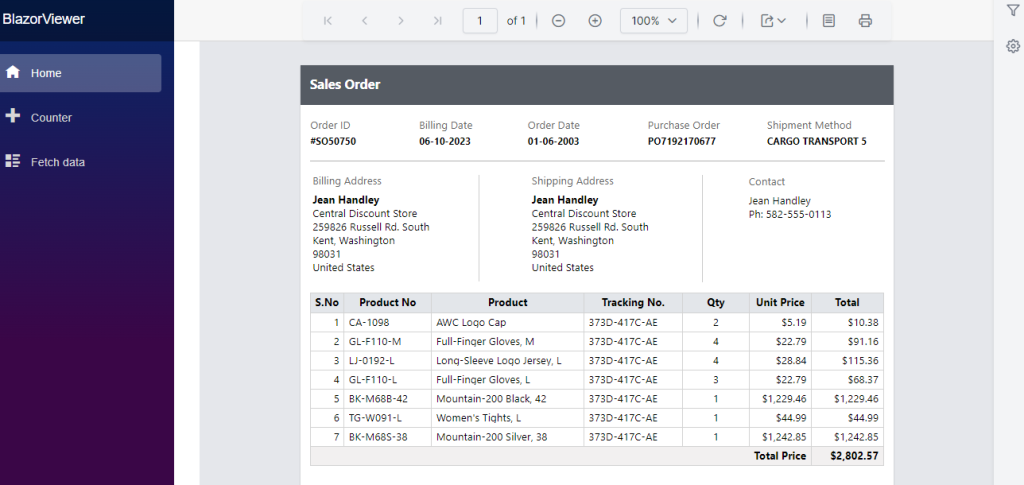Image resolution: width=1024 pixels, height=485 pixels.
Task: Open the Fetch data page
Action: [x=57, y=162]
